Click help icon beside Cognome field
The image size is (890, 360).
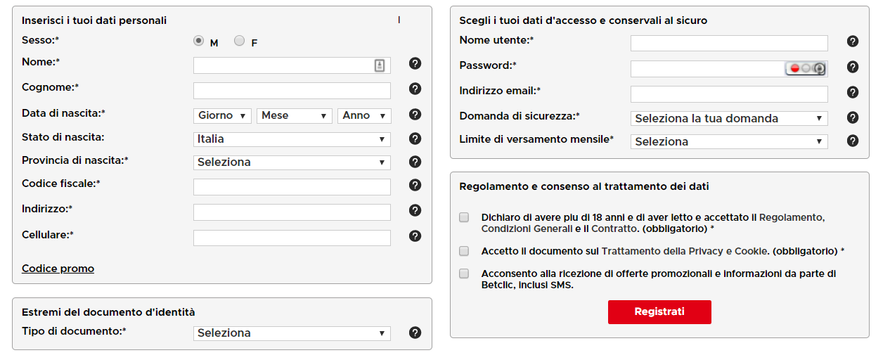click(x=415, y=89)
